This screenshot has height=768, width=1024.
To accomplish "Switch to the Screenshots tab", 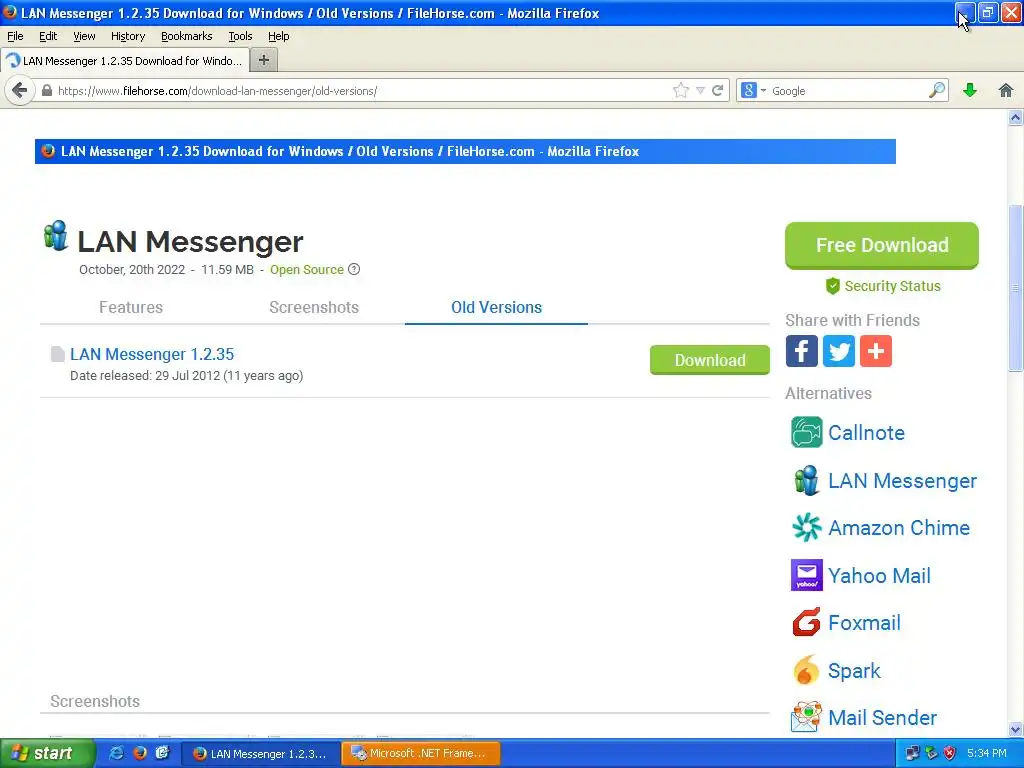I will point(314,307).
